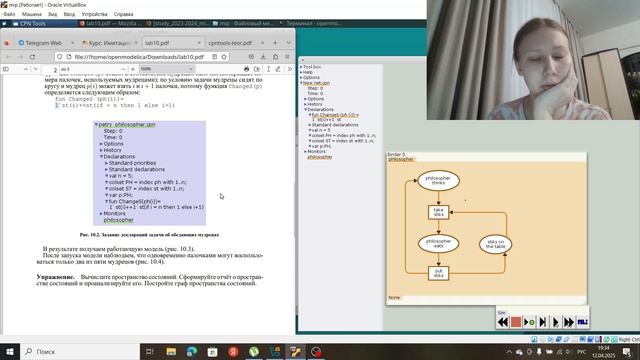Viewport: 640px width, 360px height.
Task: Open the Вид menu in VirtualBox
Action: (53, 14)
